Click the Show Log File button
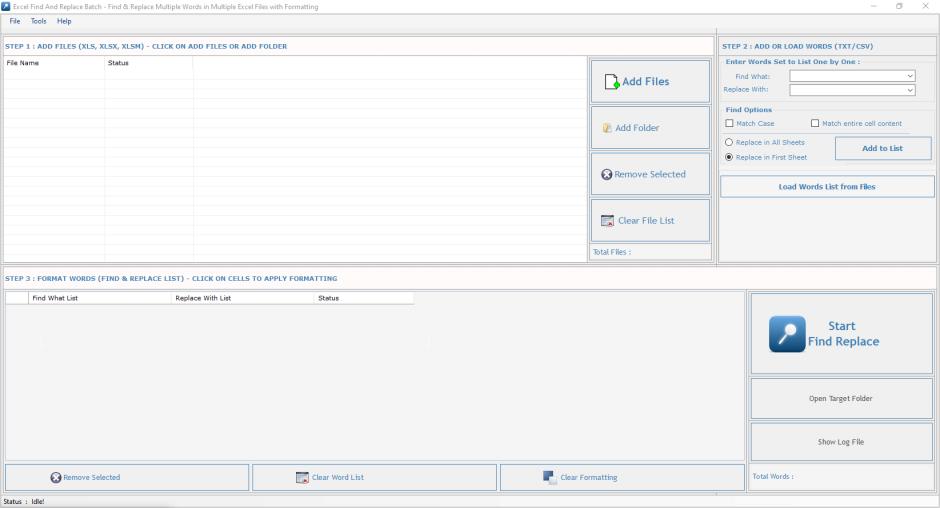Viewport: 940px width, 508px height. click(841, 442)
